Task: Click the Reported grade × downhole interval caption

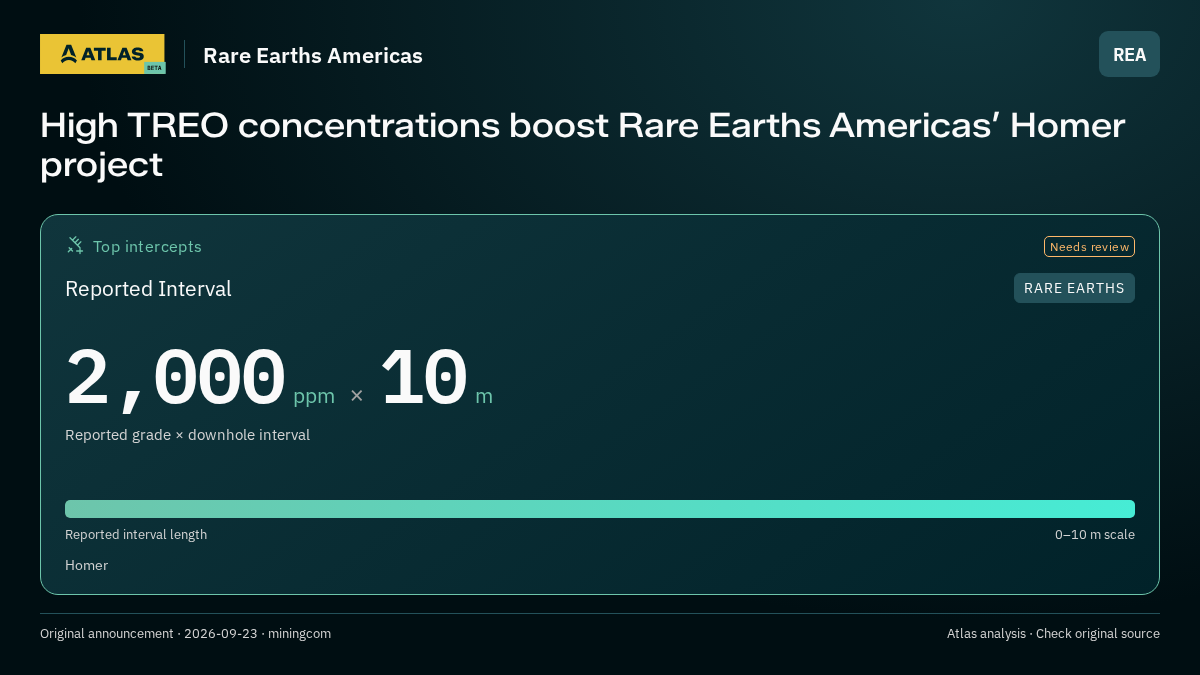Action: point(187,435)
